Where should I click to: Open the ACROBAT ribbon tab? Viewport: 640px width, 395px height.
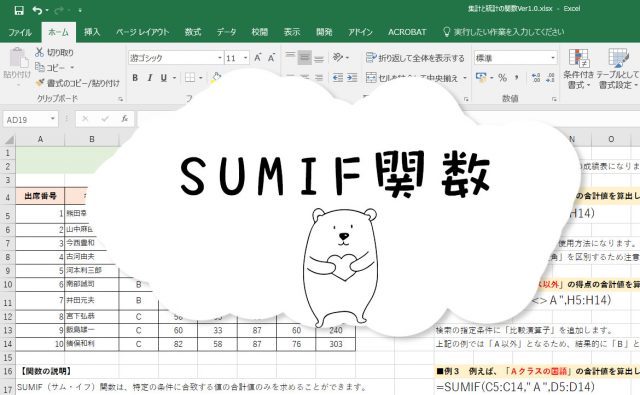407,32
